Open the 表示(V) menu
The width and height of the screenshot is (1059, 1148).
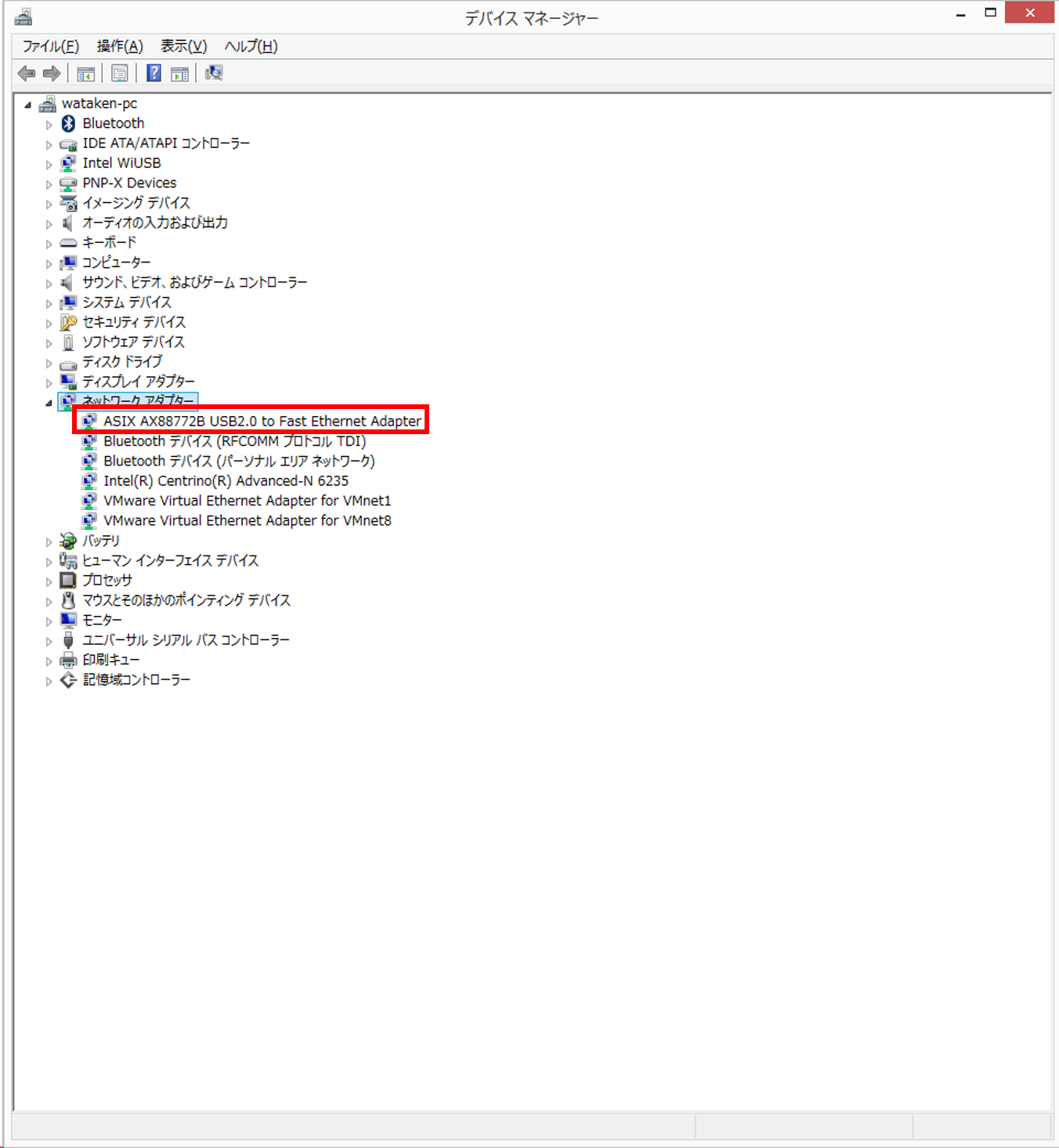(x=184, y=46)
